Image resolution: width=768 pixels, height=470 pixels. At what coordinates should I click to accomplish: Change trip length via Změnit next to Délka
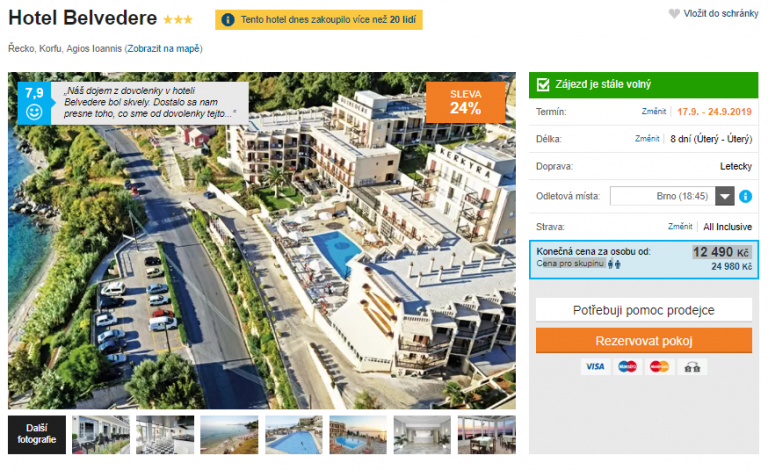[x=647, y=139]
